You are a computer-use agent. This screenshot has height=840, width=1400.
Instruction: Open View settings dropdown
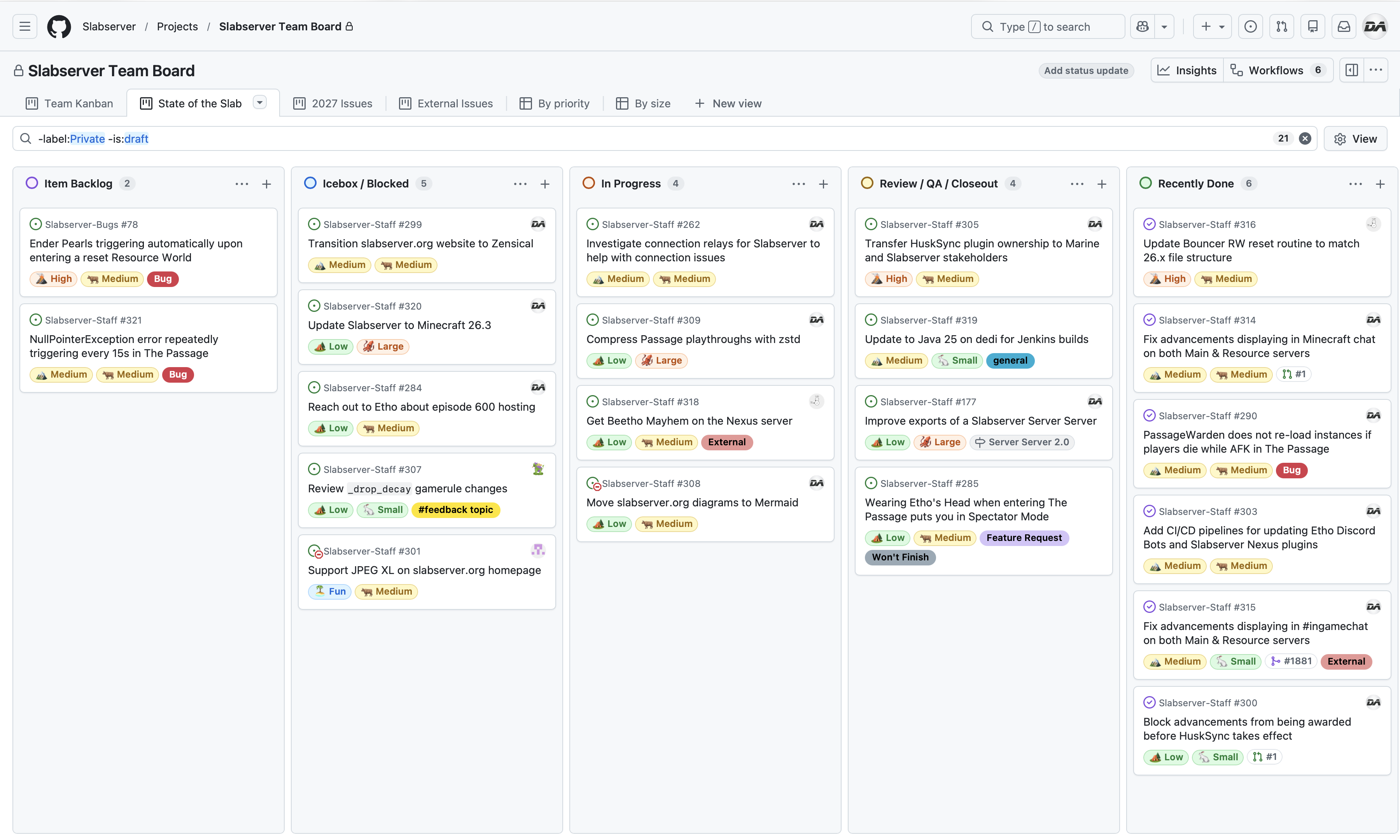pos(1355,139)
